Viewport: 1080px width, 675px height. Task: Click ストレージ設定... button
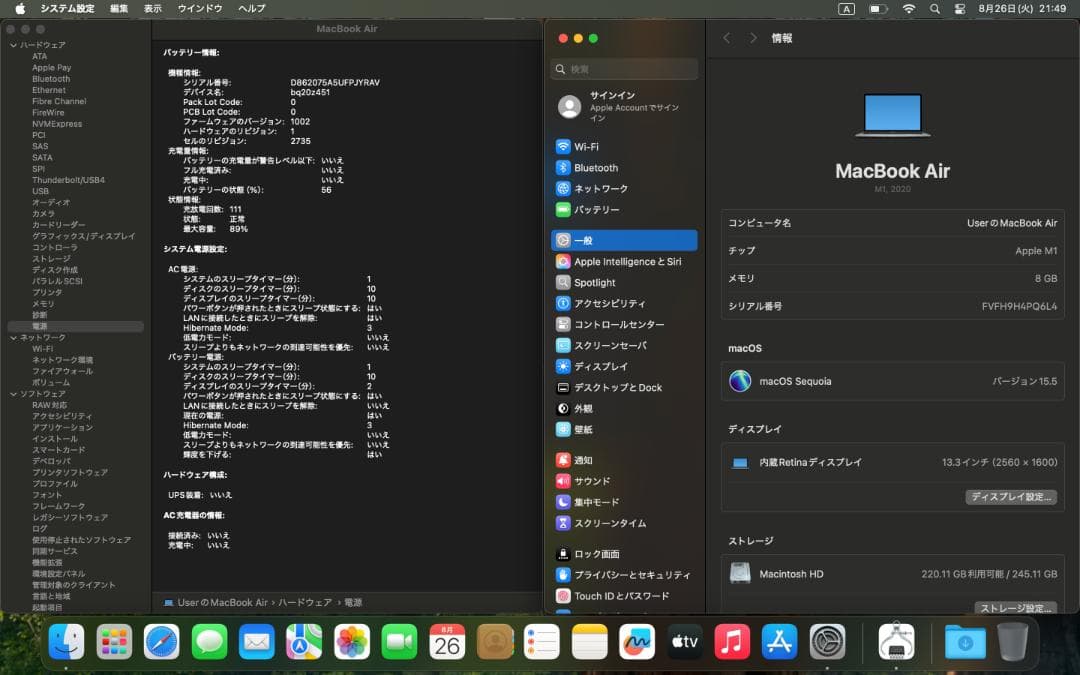coord(1015,608)
